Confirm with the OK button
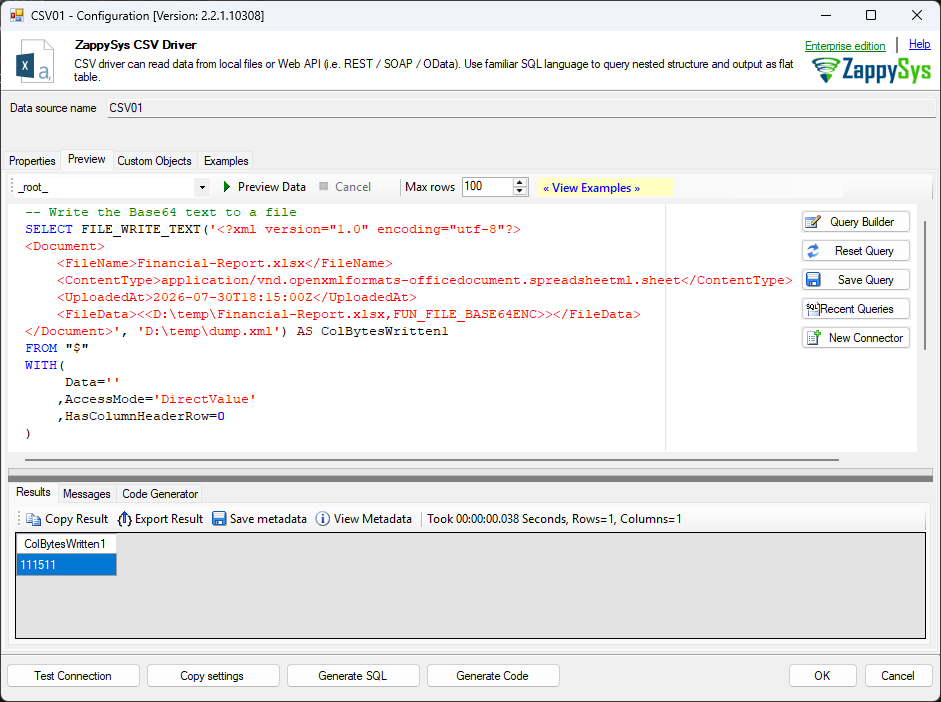The height and width of the screenshot is (702, 941). click(822, 676)
